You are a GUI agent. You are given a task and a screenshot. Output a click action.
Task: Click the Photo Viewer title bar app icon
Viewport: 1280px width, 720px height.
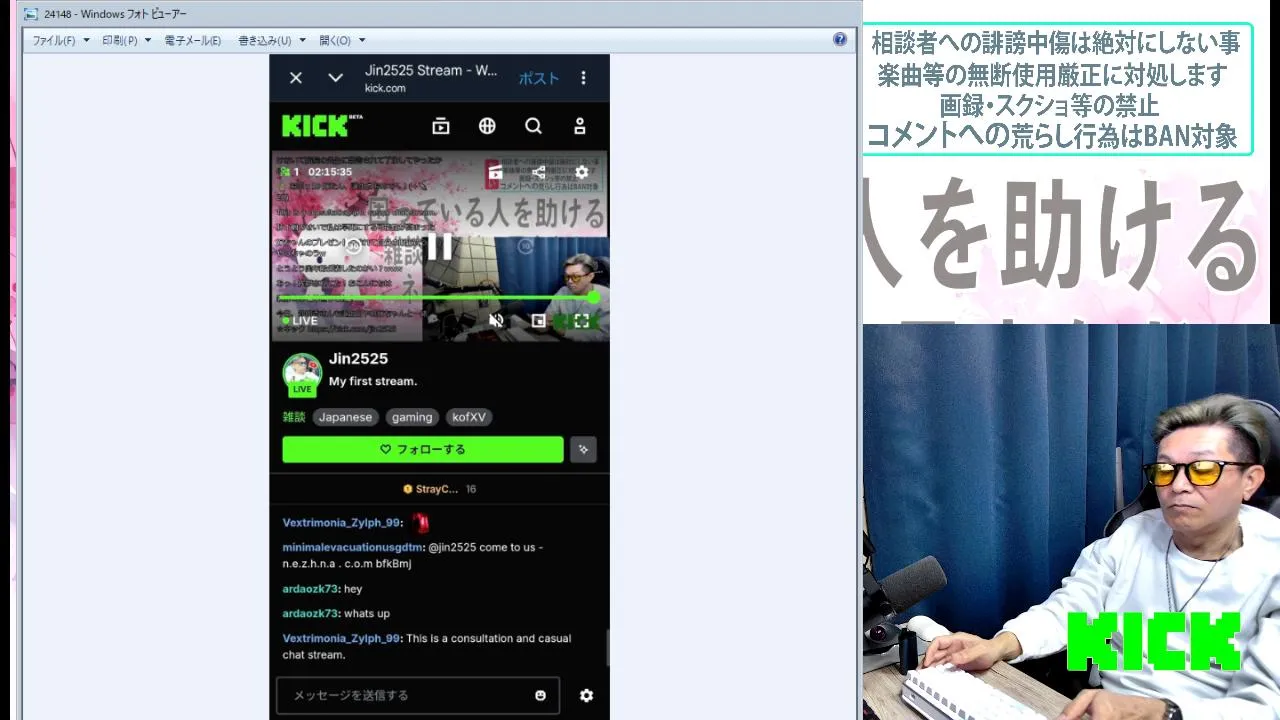(30, 14)
